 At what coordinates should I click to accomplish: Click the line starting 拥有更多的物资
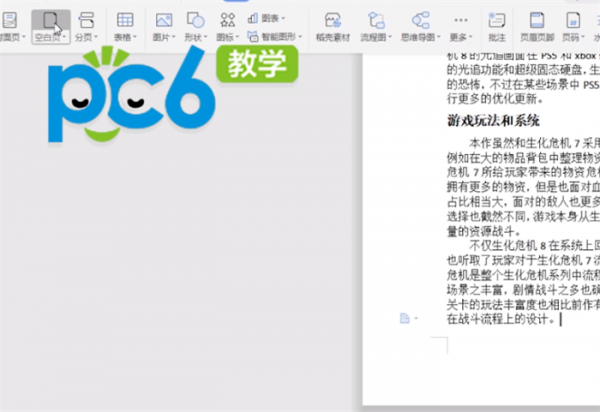(523, 187)
